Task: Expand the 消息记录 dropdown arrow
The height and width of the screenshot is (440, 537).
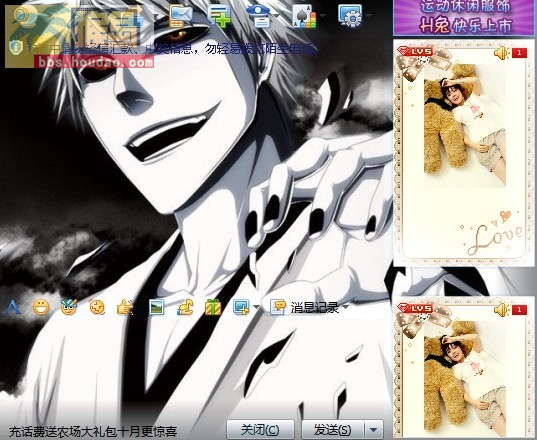Action: [345, 307]
